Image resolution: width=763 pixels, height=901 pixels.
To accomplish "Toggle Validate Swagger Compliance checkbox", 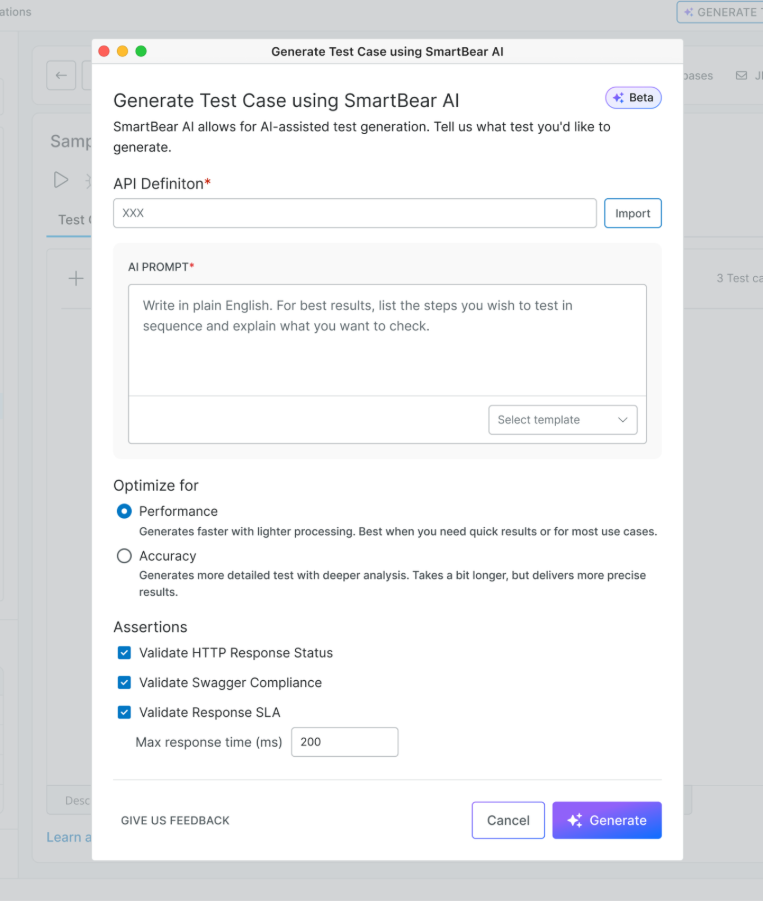I will (124, 683).
